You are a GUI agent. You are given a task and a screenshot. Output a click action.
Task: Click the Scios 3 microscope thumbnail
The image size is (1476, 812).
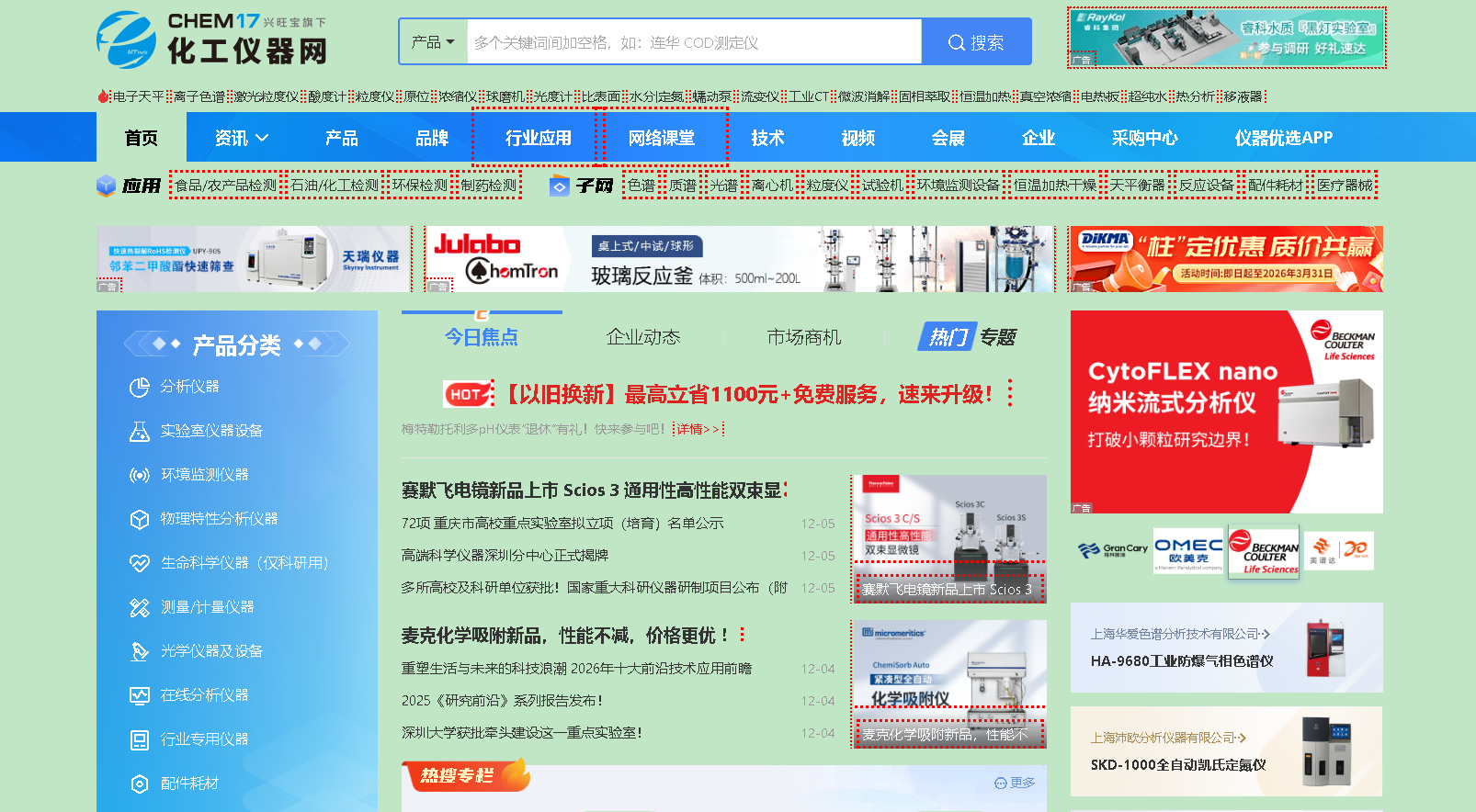pyautogui.click(x=949, y=538)
